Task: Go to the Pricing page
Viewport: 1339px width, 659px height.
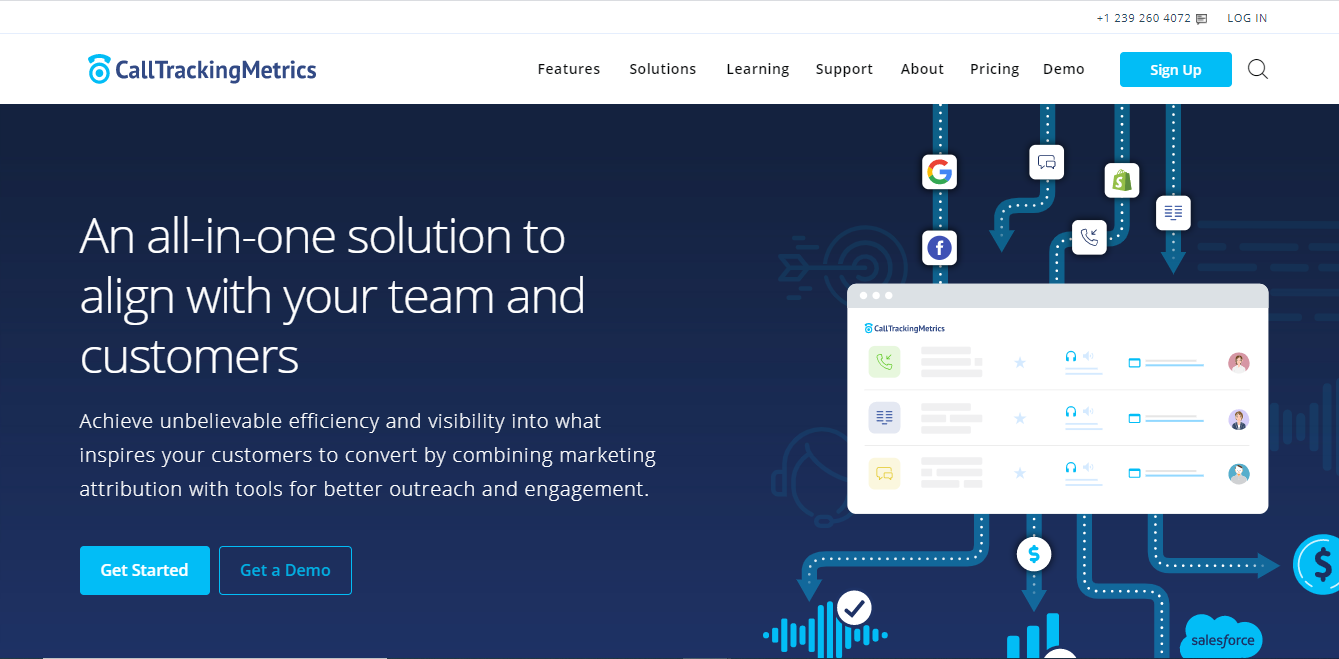Action: tap(994, 69)
